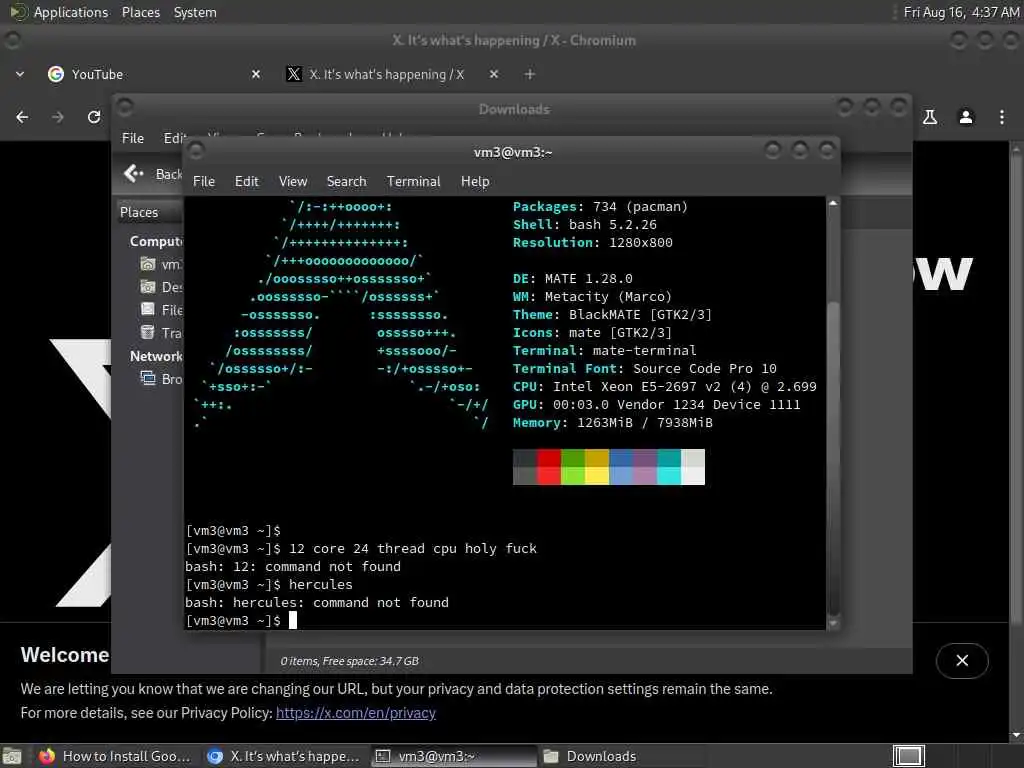The image size is (1024, 768).
Task: Click the terminal window menu button
Action: pos(196,152)
